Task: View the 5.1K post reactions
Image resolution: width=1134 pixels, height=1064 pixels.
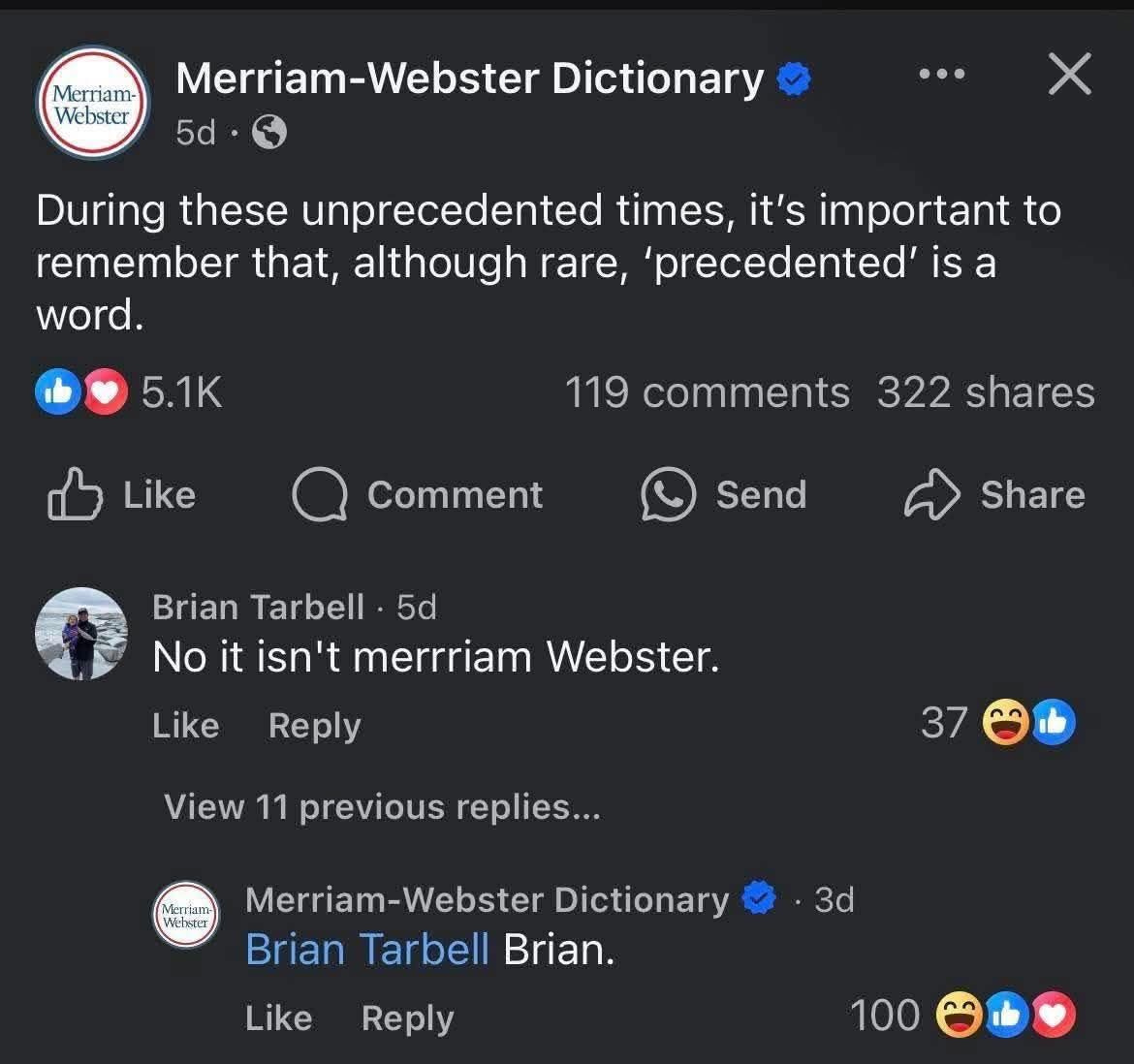Action: click(x=129, y=392)
